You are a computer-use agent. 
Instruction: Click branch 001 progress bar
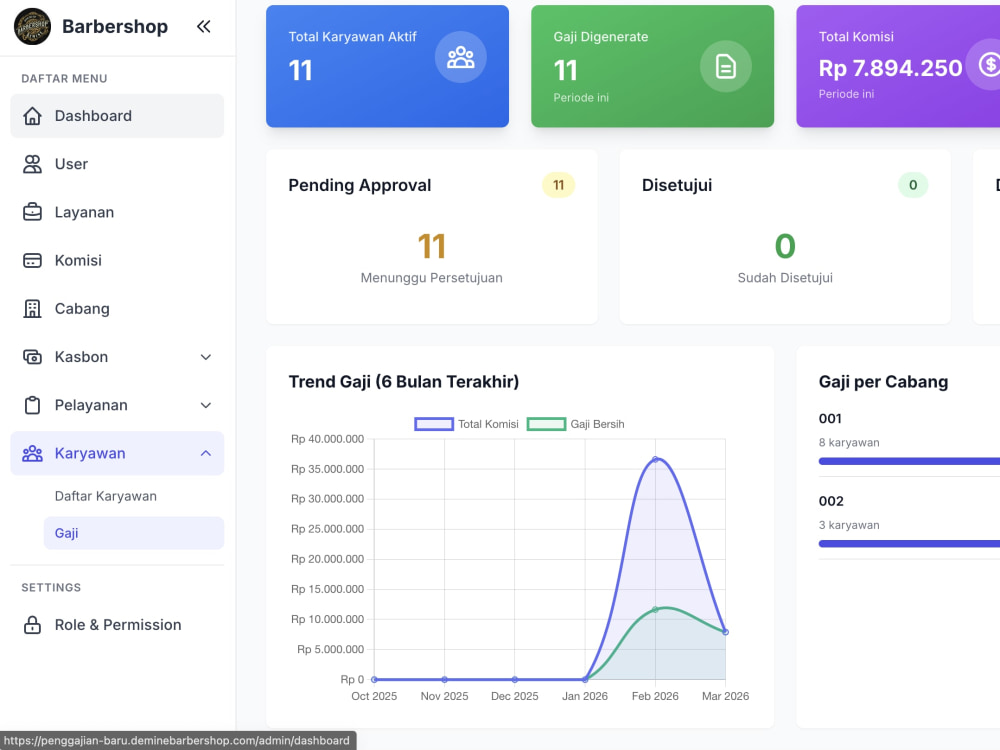909,461
